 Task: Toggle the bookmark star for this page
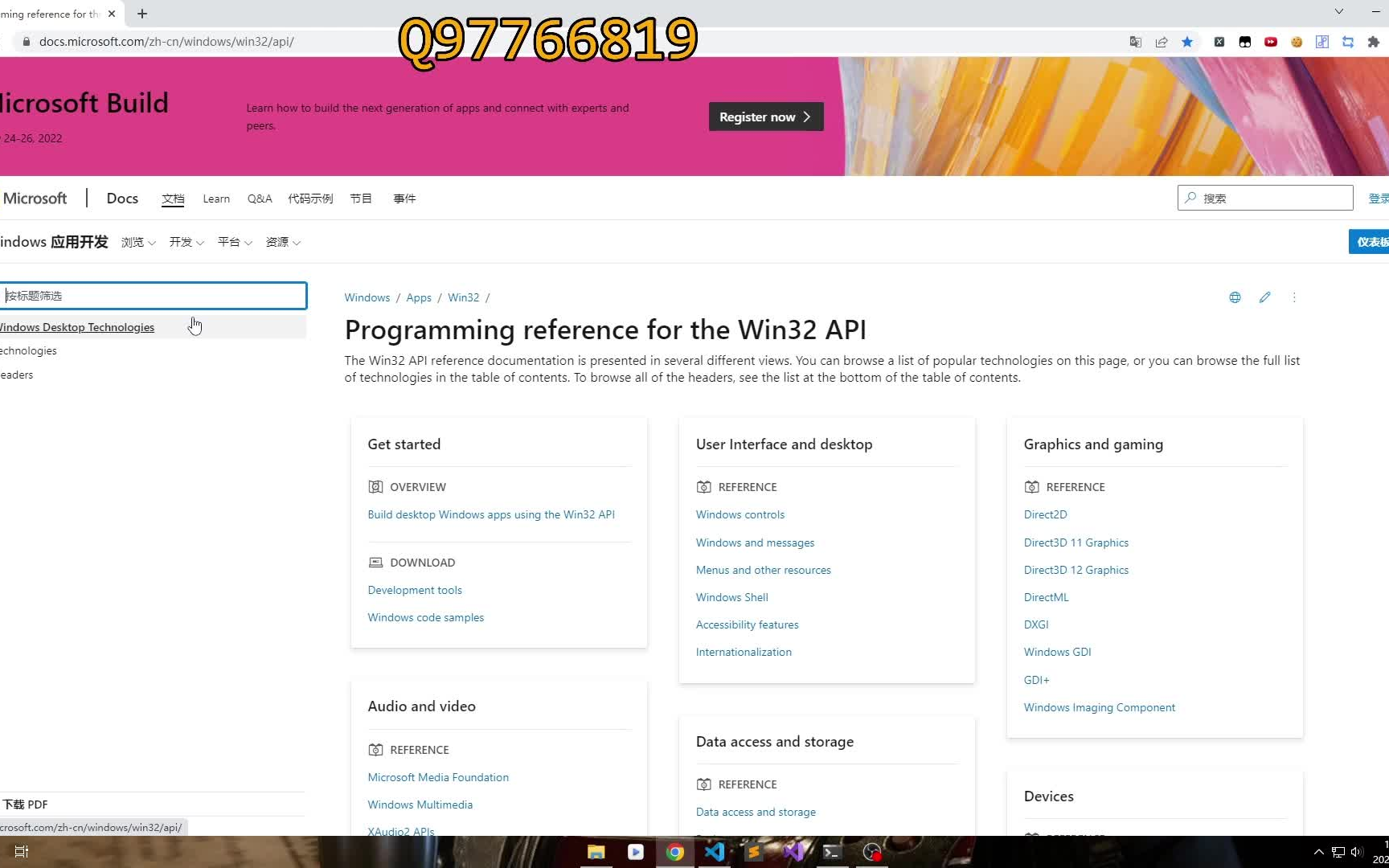tap(1187, 41)
